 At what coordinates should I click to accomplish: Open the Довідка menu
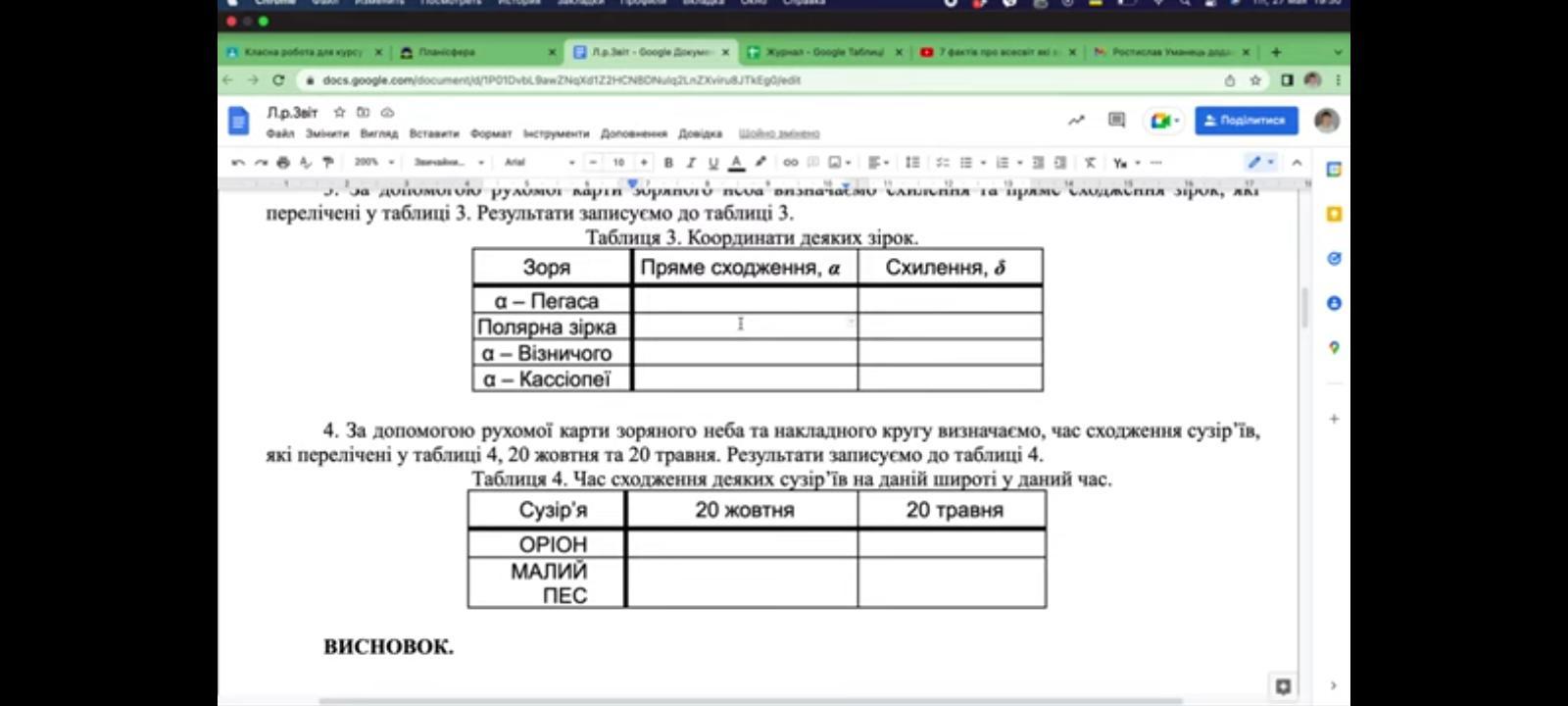pos(700,133)
